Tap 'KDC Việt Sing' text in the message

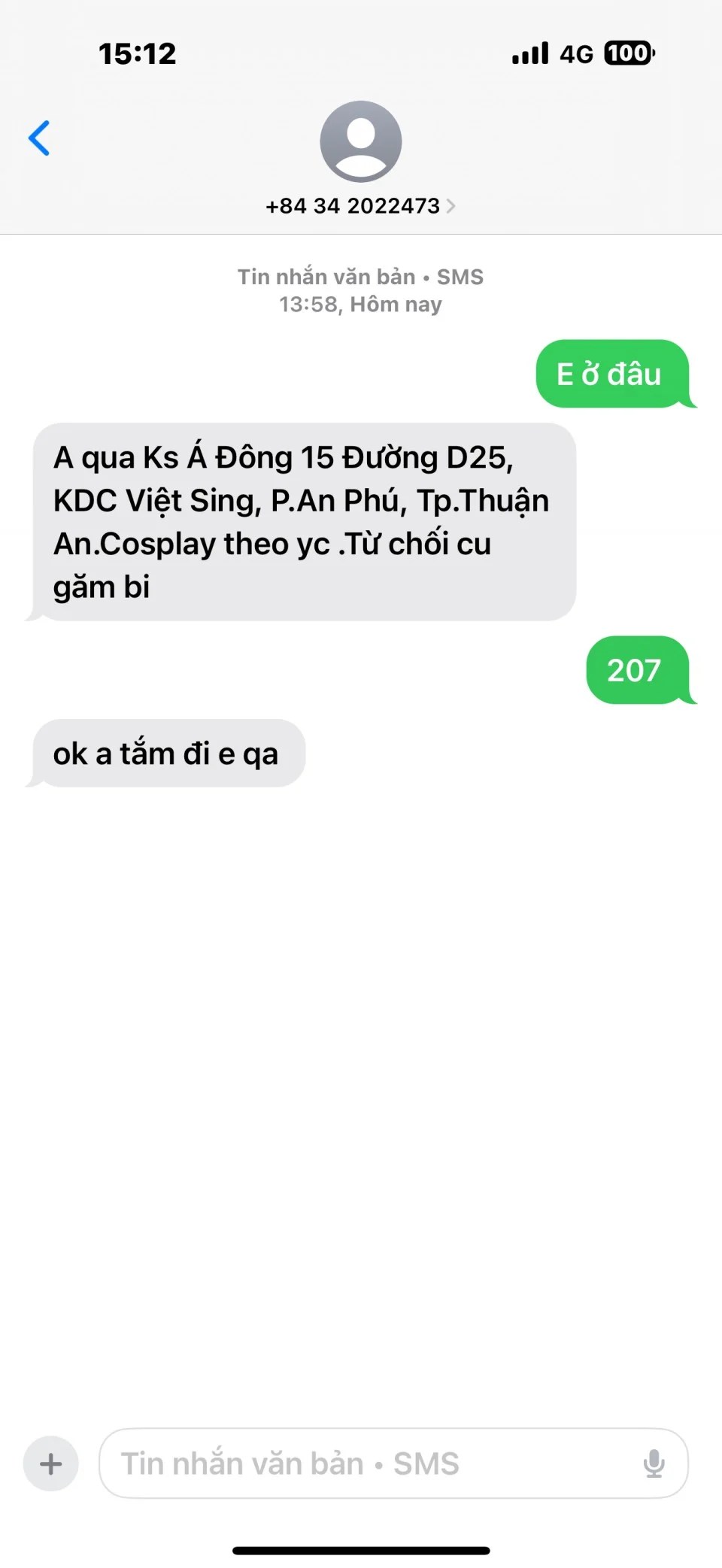tap(157, 501)
